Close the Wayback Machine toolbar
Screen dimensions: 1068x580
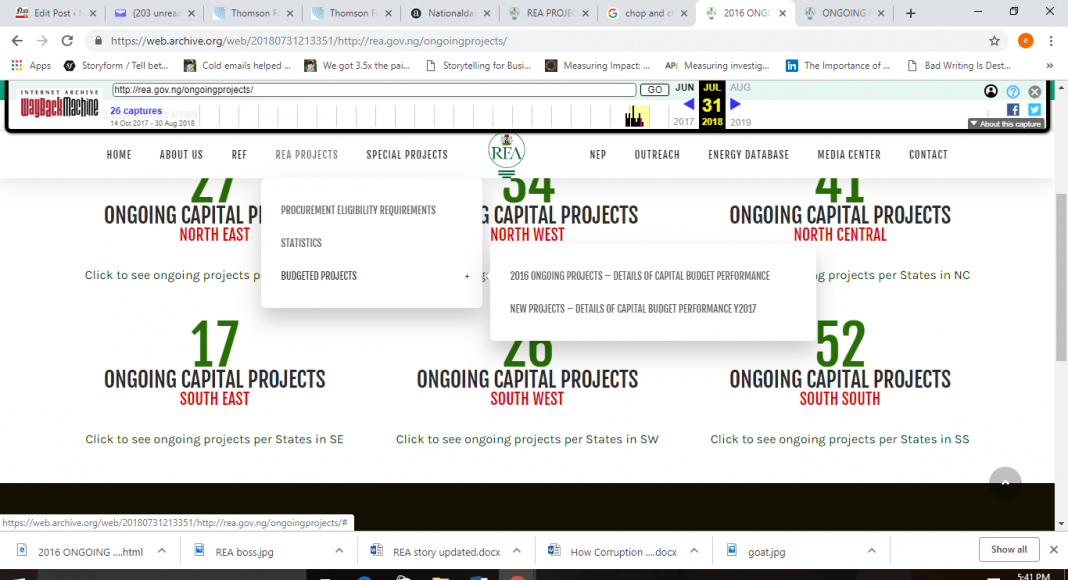pyautogui.click(x=1035, y=91)
